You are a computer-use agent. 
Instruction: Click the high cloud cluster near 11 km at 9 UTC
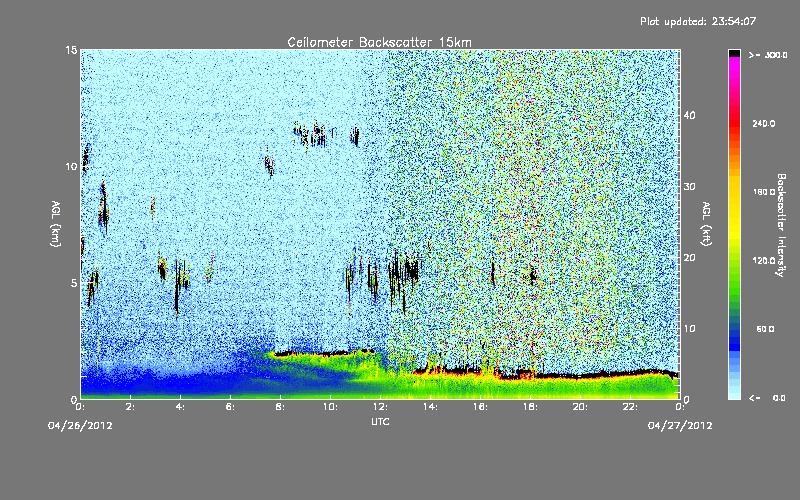(x=310, y=135)
